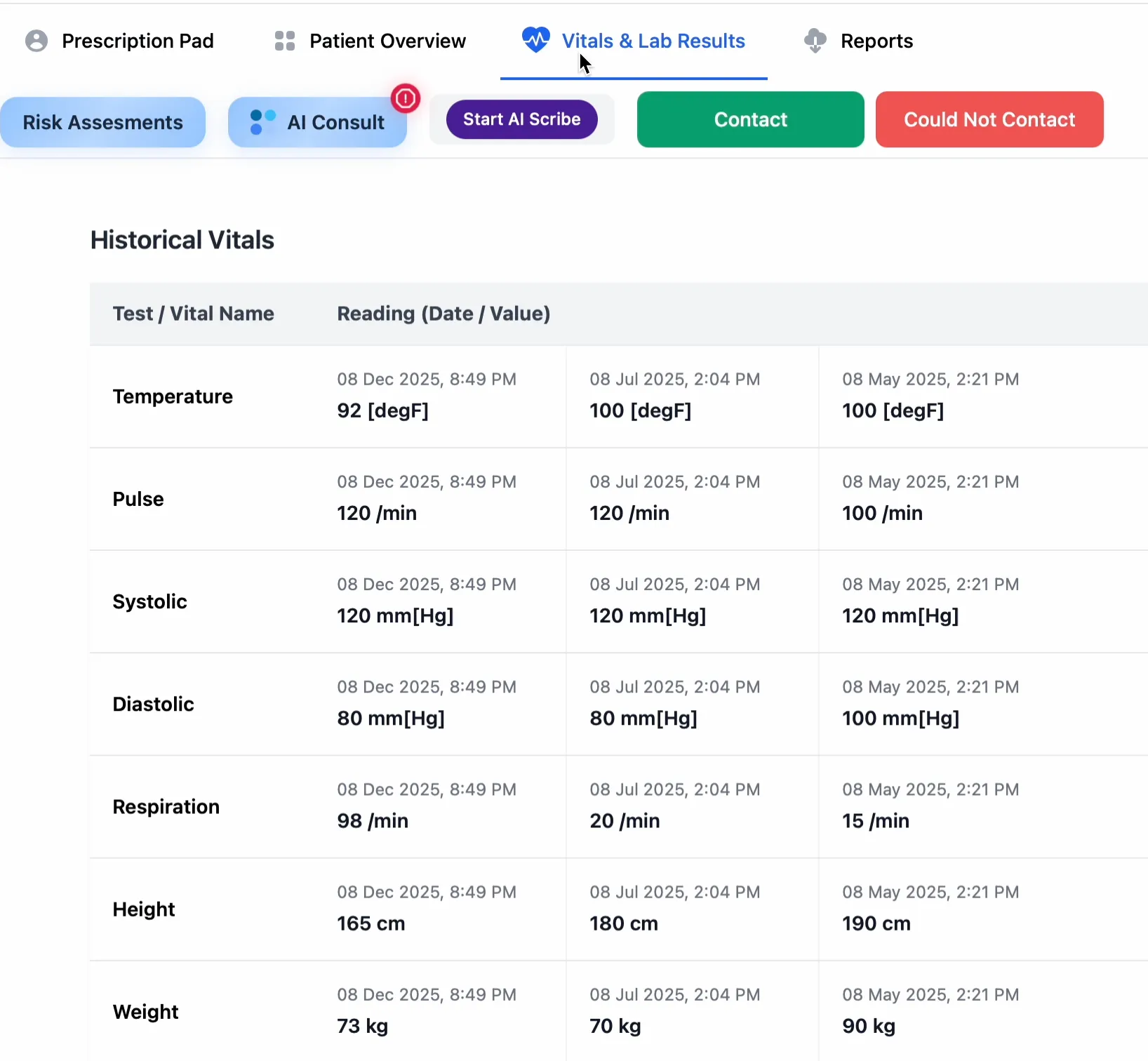This screenshot has height=1061, width=1148.
Task: Click the Weight value 73 kg
Action: pyautogui.click(x=361, y=1025)
